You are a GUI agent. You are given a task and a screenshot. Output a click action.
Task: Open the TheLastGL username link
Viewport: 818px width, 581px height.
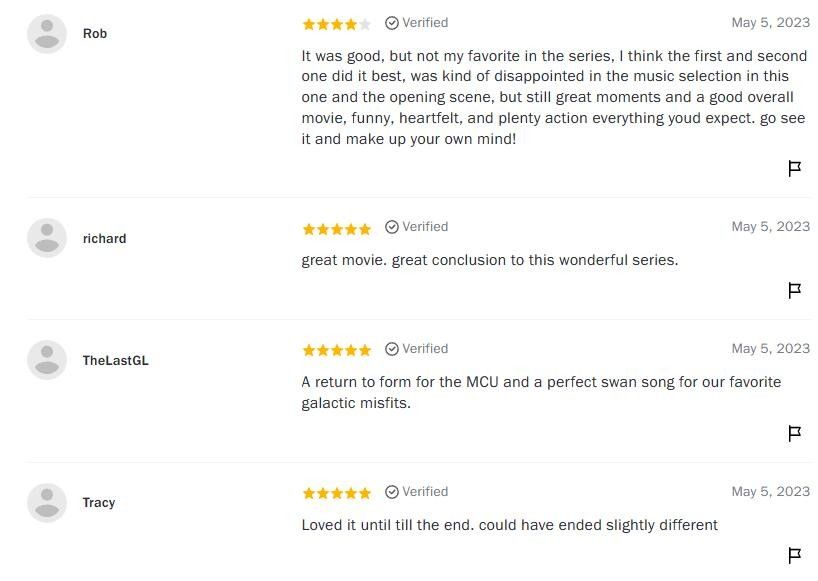115,360
